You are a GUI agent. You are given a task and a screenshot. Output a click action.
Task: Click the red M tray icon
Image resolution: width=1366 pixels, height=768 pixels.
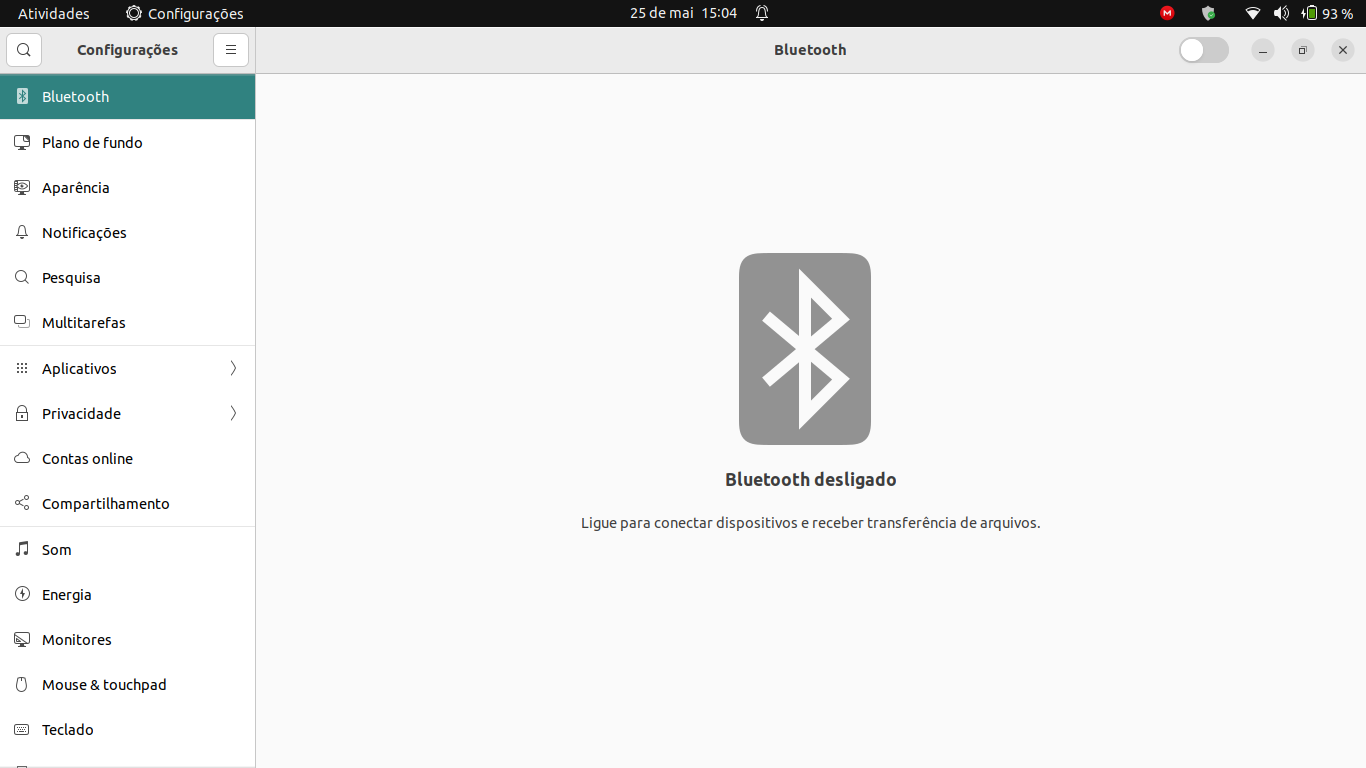pos(1167,13)
